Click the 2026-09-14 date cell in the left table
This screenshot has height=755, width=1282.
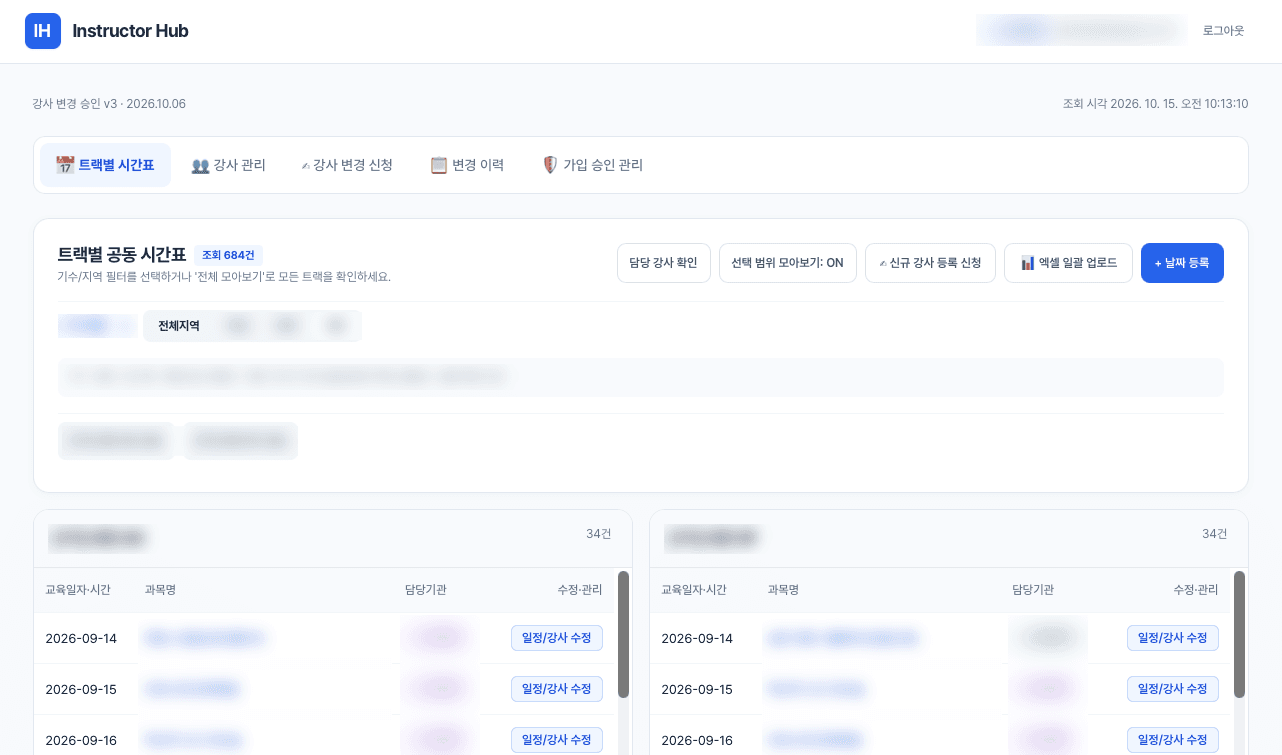click(81, 638)
